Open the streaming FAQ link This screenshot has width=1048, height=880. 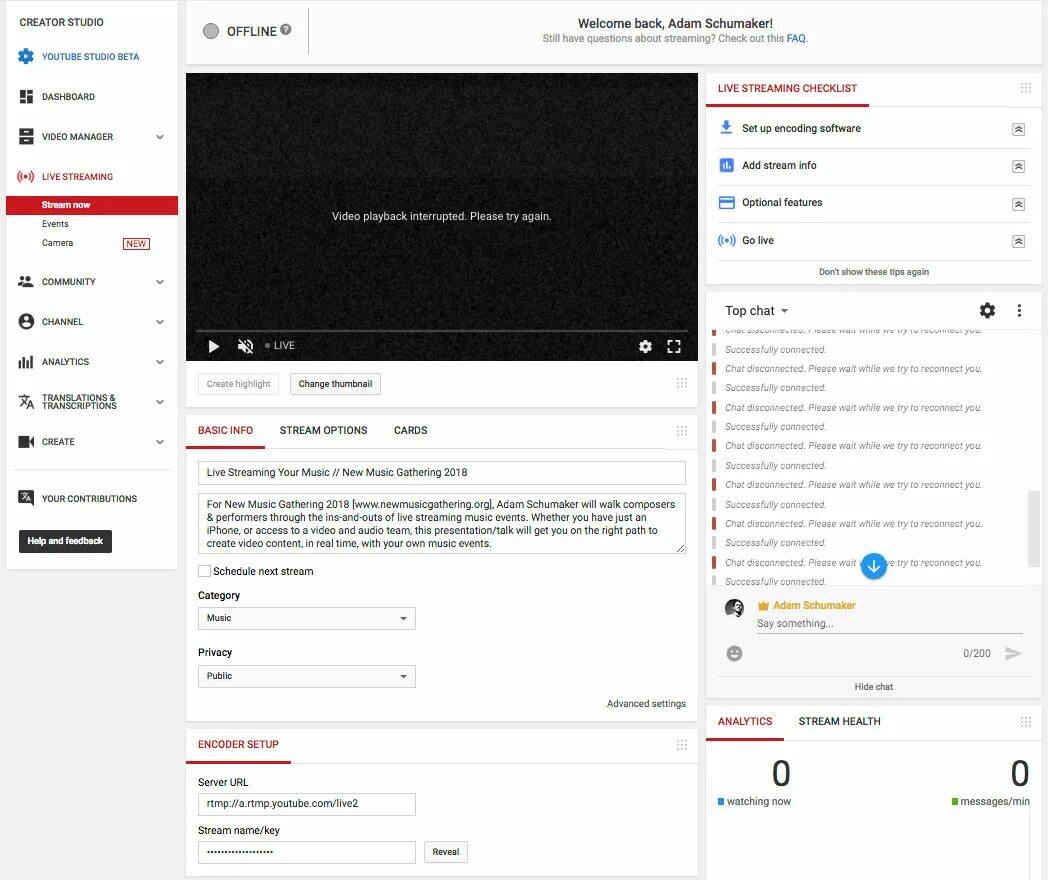click(796, 39)
